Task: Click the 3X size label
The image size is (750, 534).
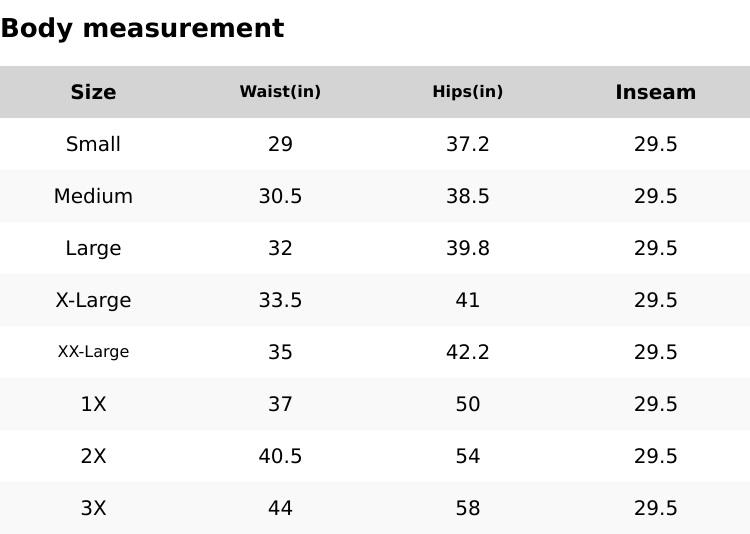Action: (x=93, y=508)
